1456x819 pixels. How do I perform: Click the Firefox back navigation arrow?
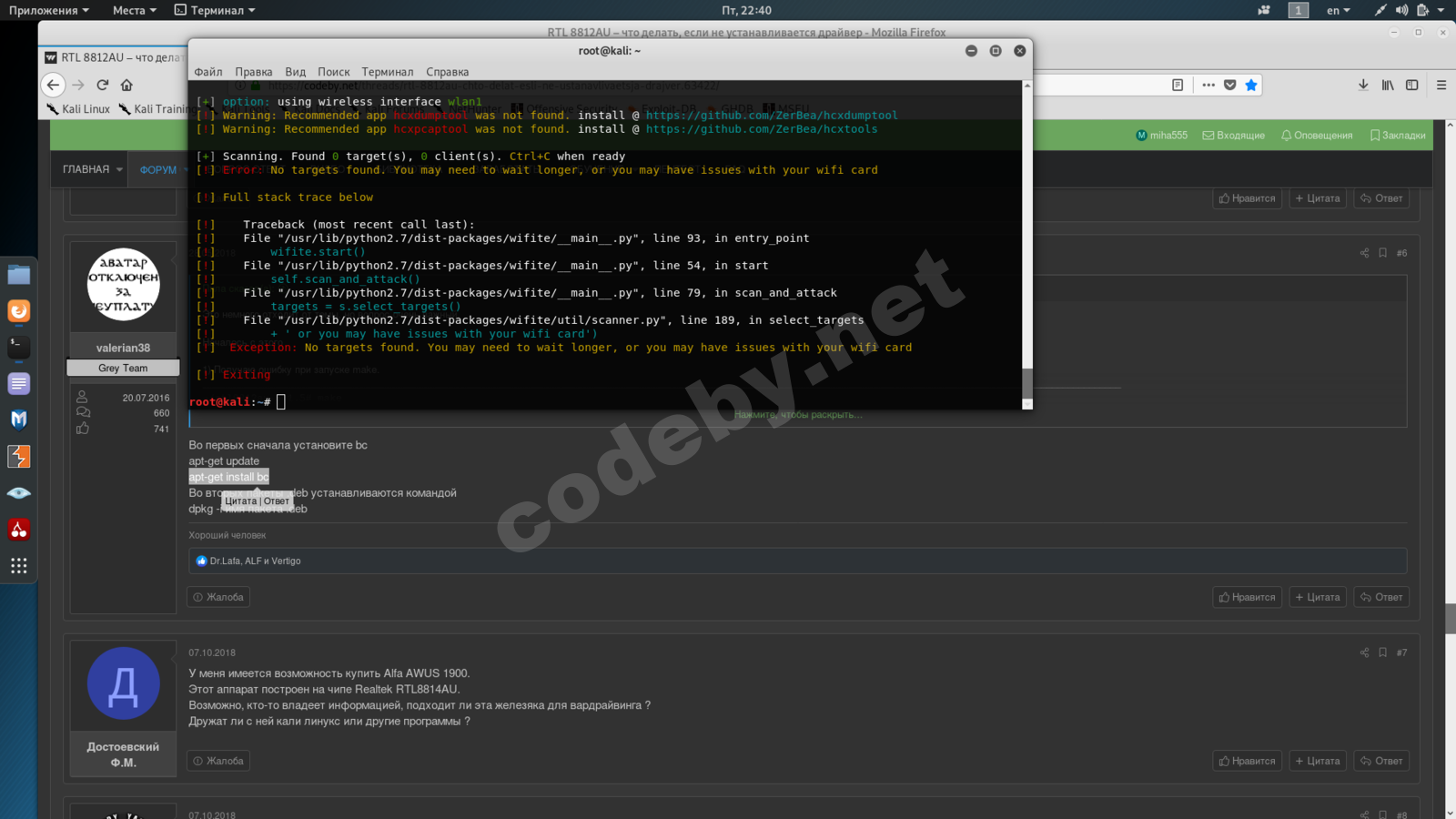(53, 85)
